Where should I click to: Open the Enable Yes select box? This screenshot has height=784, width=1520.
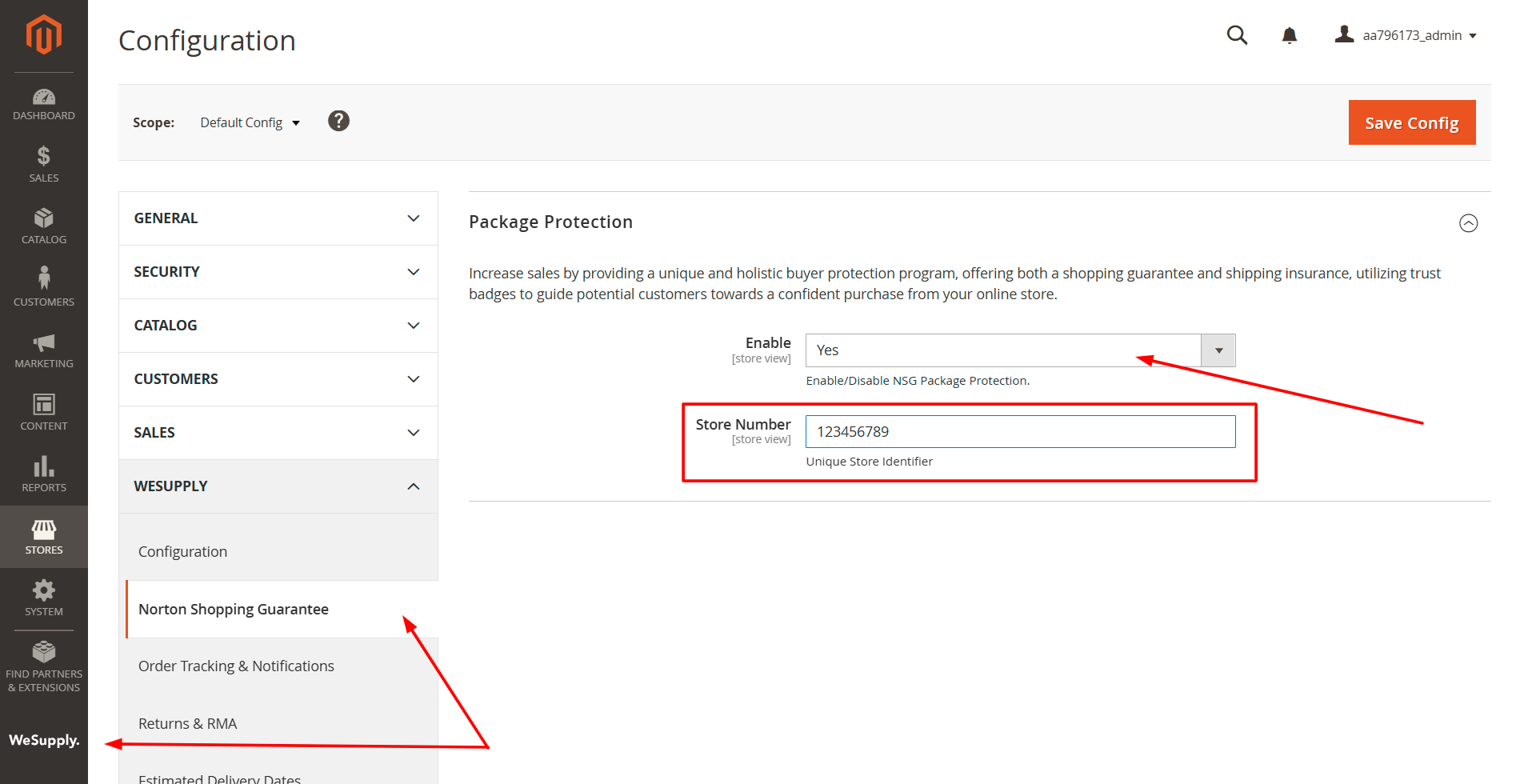1020,350
